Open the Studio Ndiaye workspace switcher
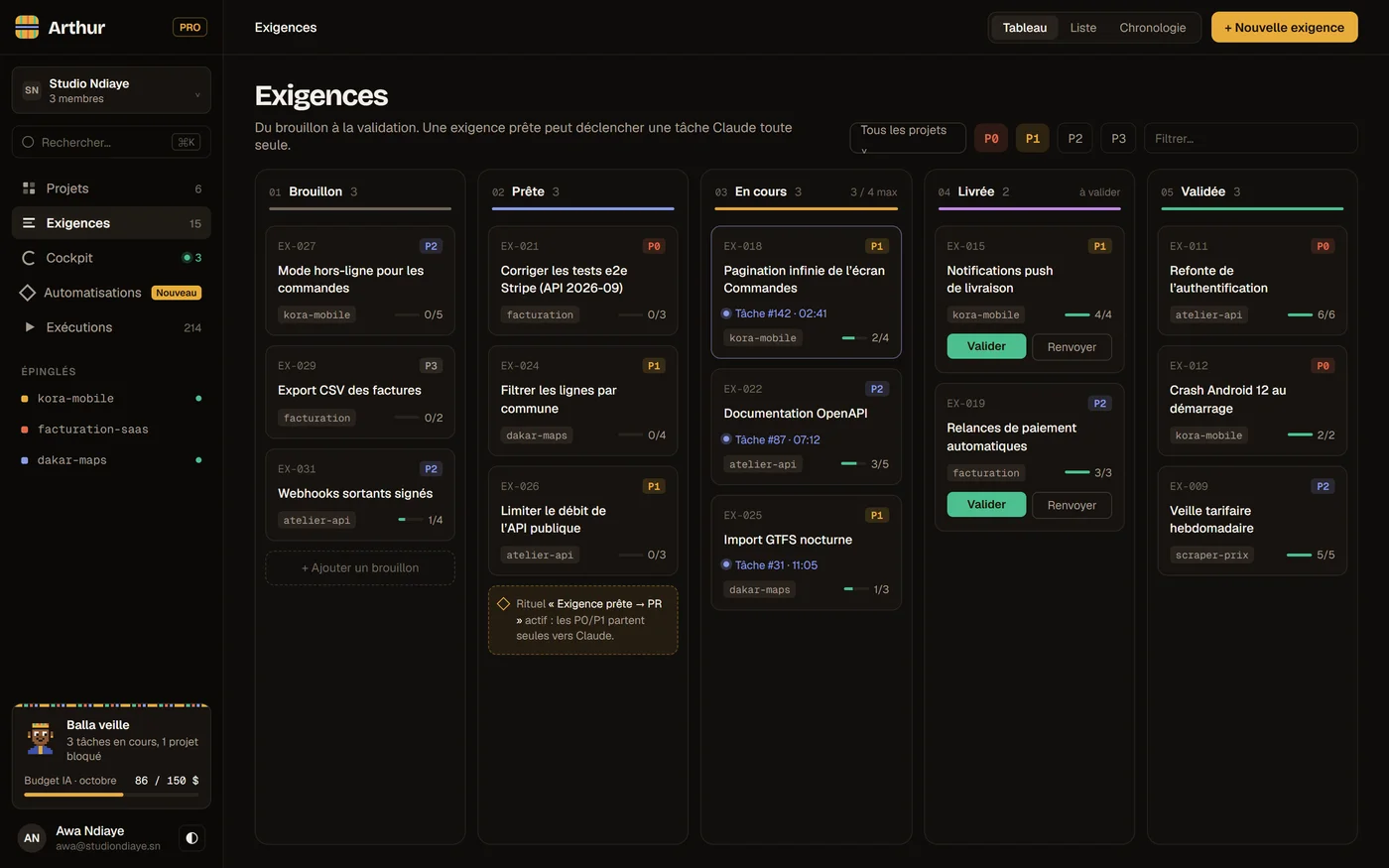The height and width of the screenshot is (868, 1389). (111, 90)
